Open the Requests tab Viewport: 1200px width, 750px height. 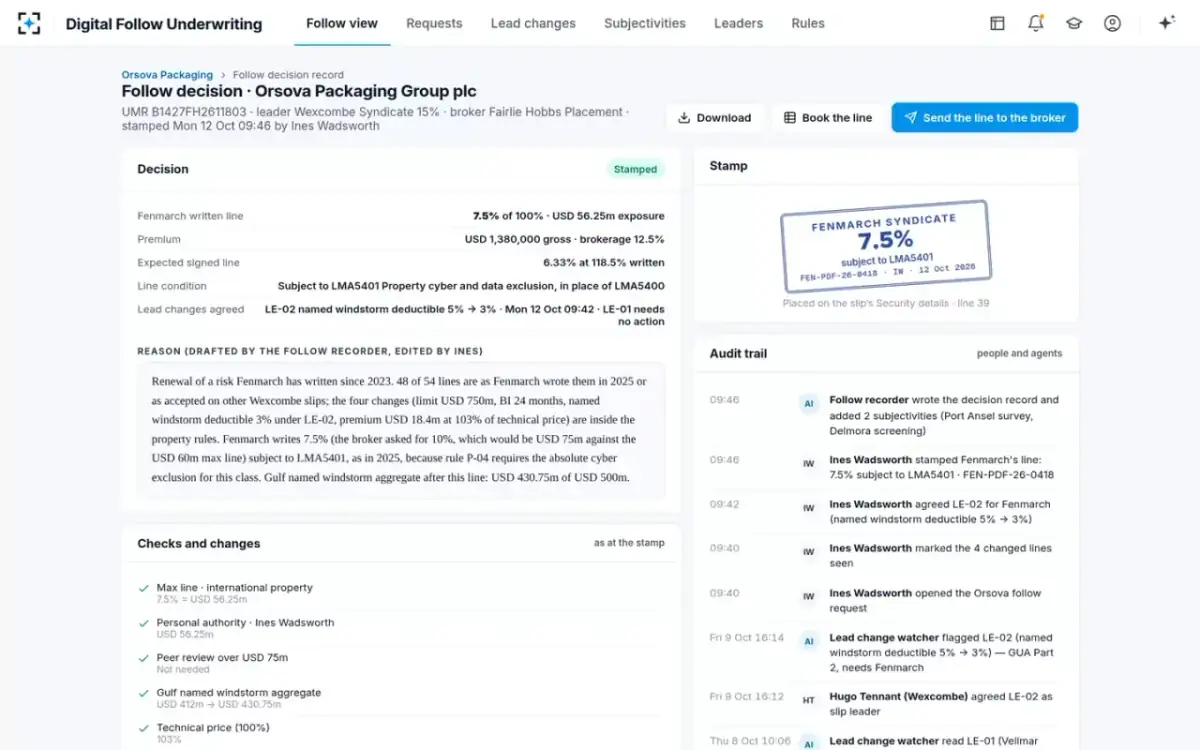point(434,23)
